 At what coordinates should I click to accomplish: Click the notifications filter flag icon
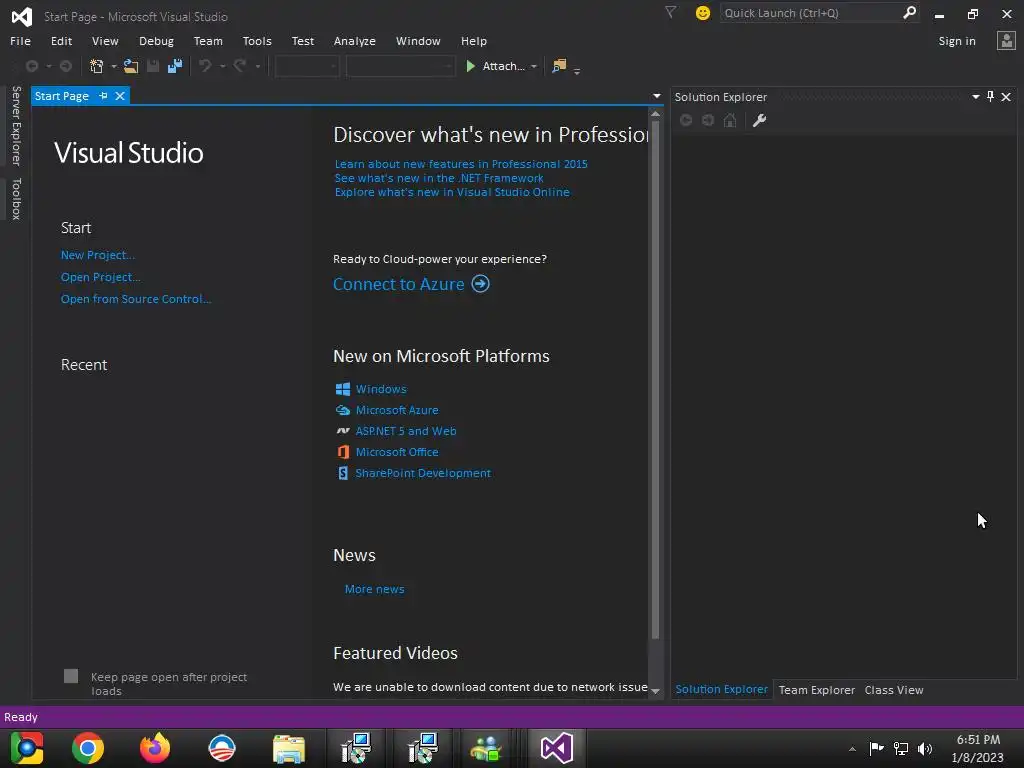(x=671, y=12)
